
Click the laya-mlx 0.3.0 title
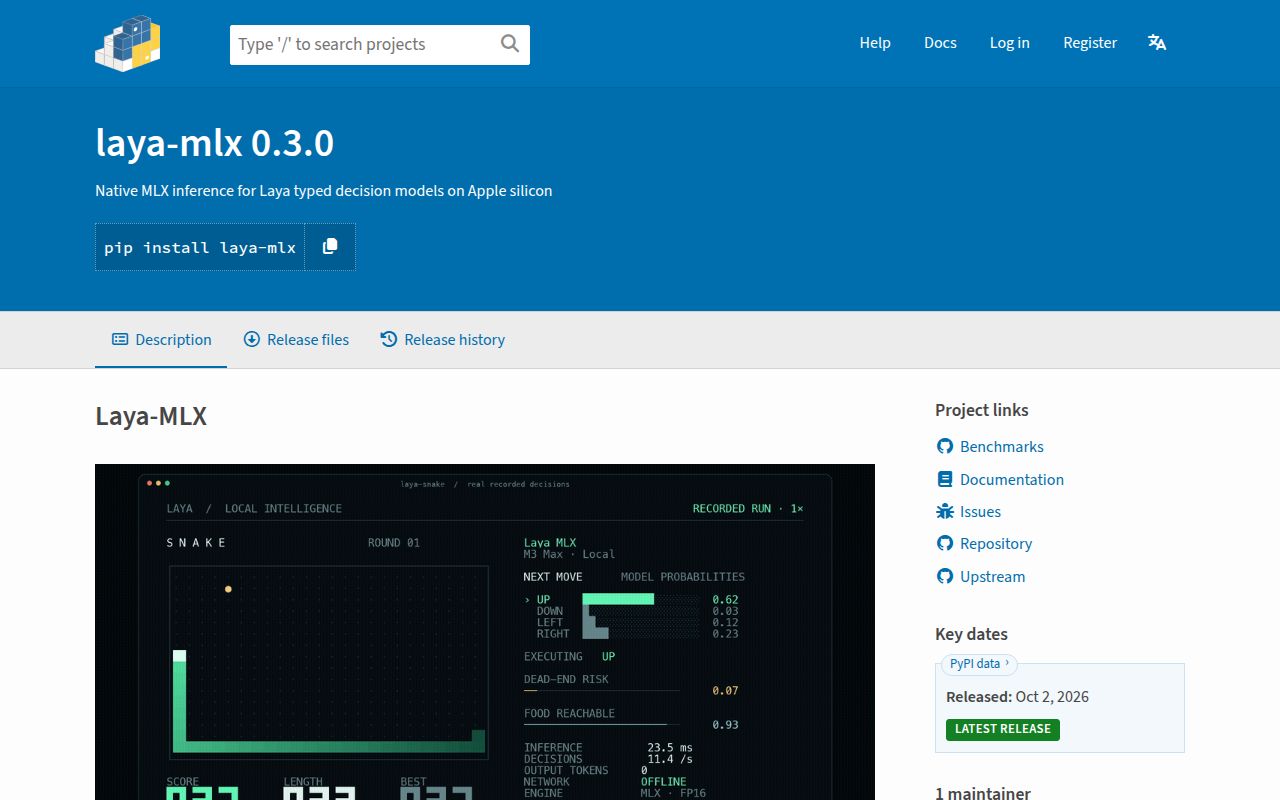(x=215, y=143)
